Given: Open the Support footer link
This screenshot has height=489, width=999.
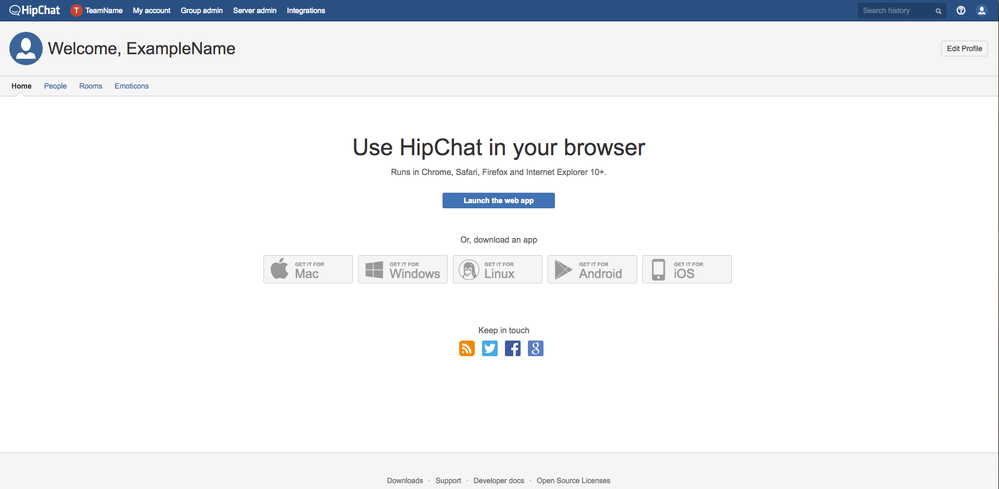Looking at the screenshot, I should [x=449, y=481].
